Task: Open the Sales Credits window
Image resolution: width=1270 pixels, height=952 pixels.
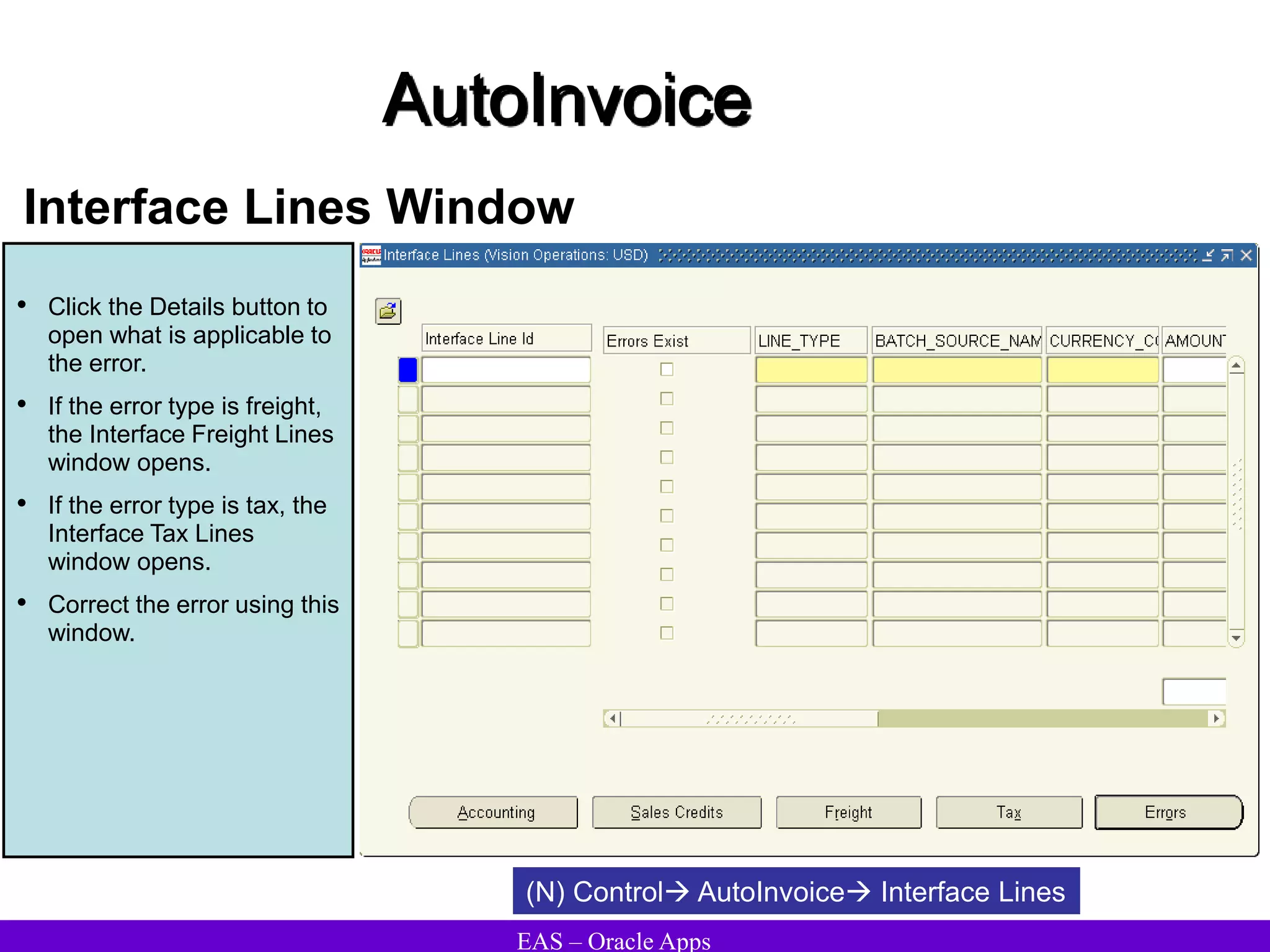Action: [x=677, y=812]
